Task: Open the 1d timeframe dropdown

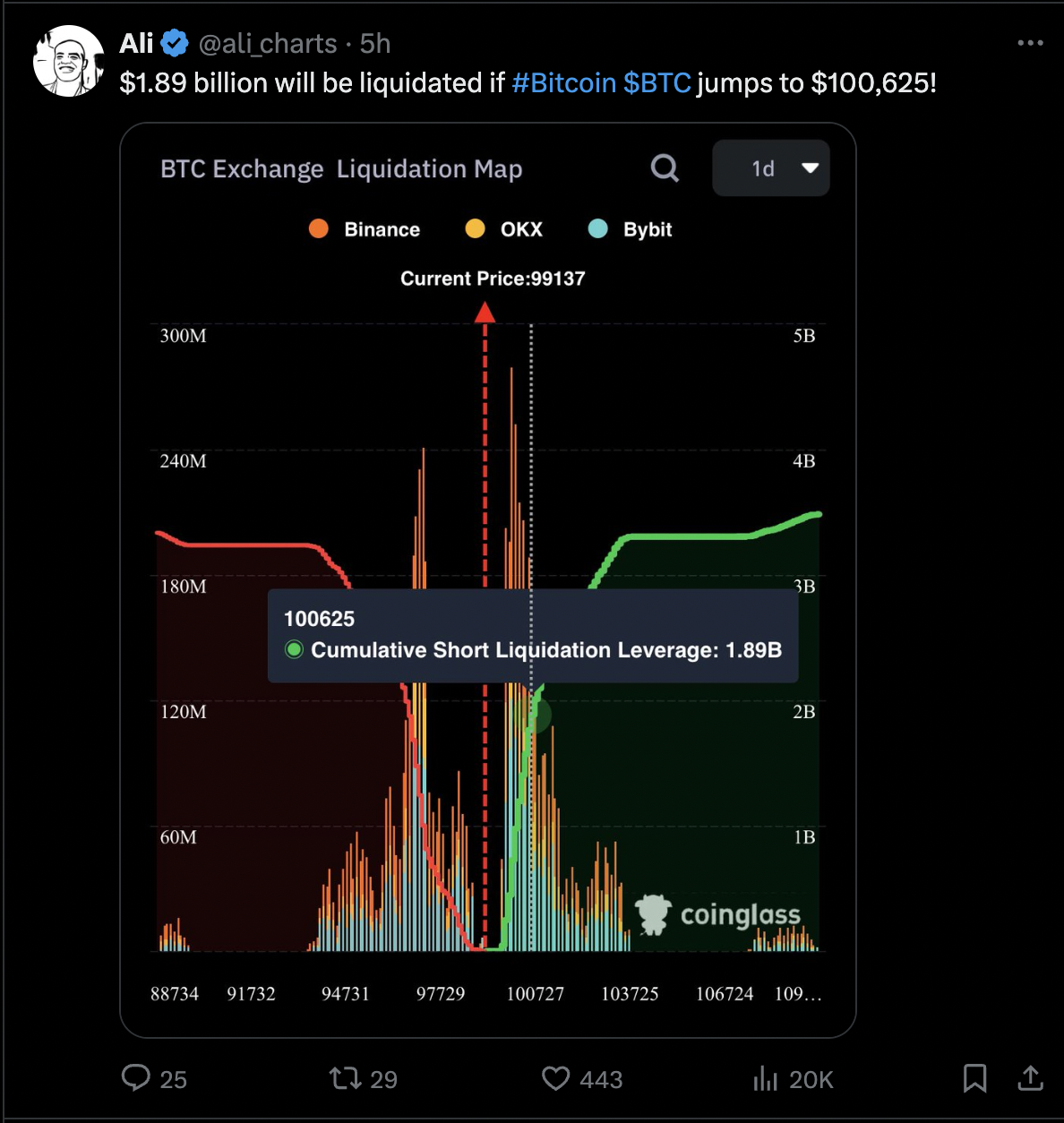Action: click(x=770, y=168)
